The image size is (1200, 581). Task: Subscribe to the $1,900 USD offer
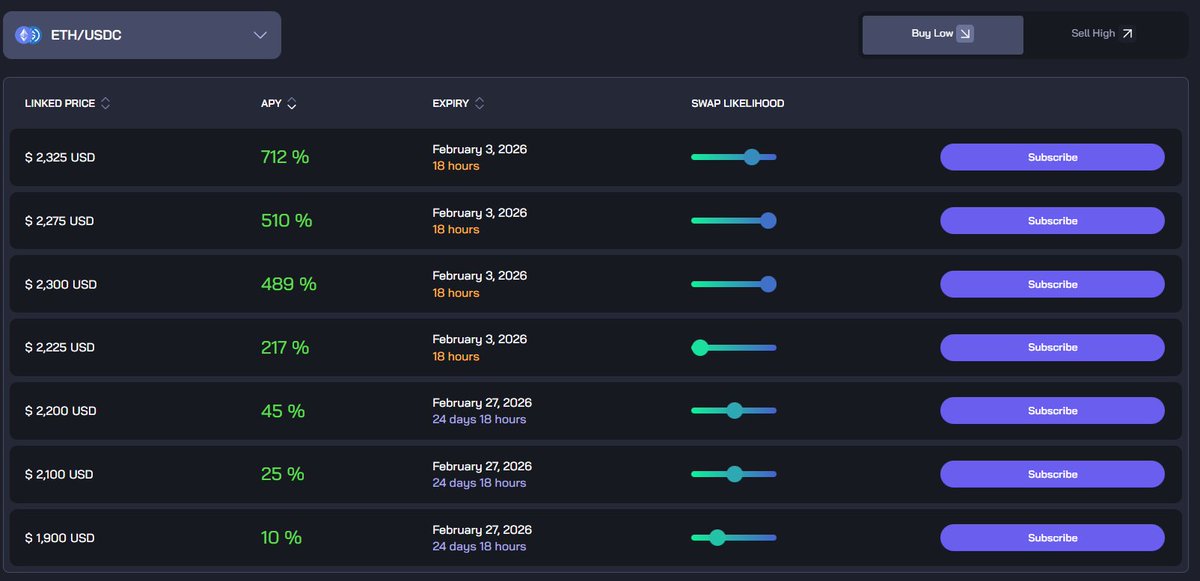[1052, 538]
